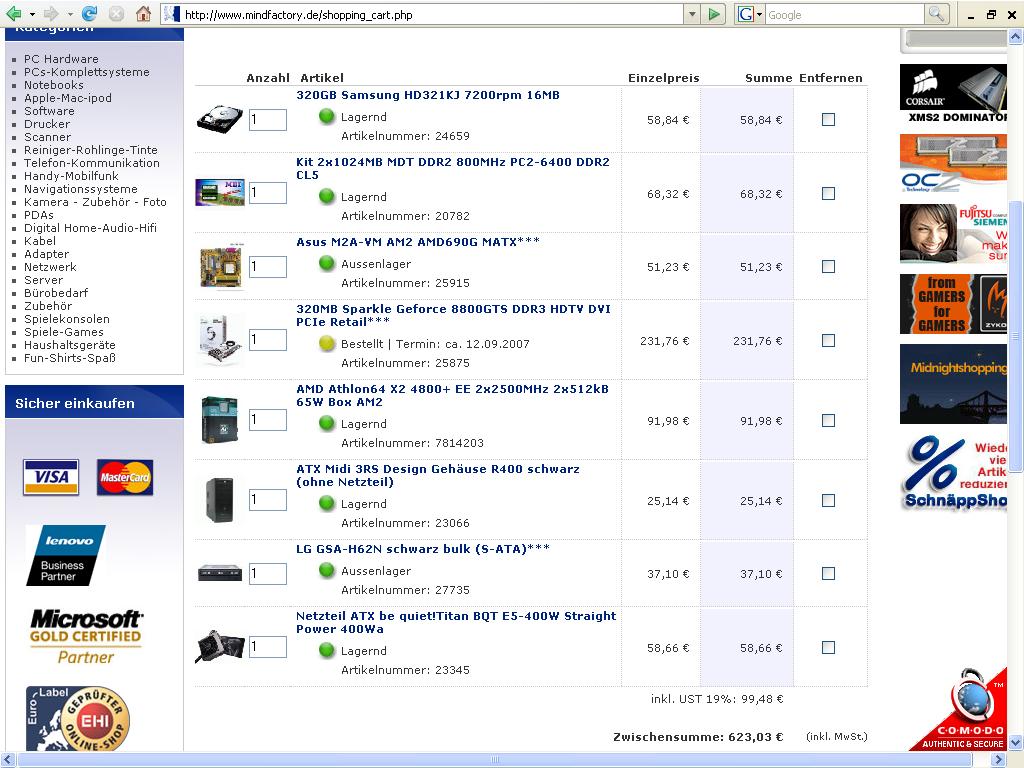Click the Corsair XMS2 Dominator banner
1024x768 pixels.
(x=953, y=94)
